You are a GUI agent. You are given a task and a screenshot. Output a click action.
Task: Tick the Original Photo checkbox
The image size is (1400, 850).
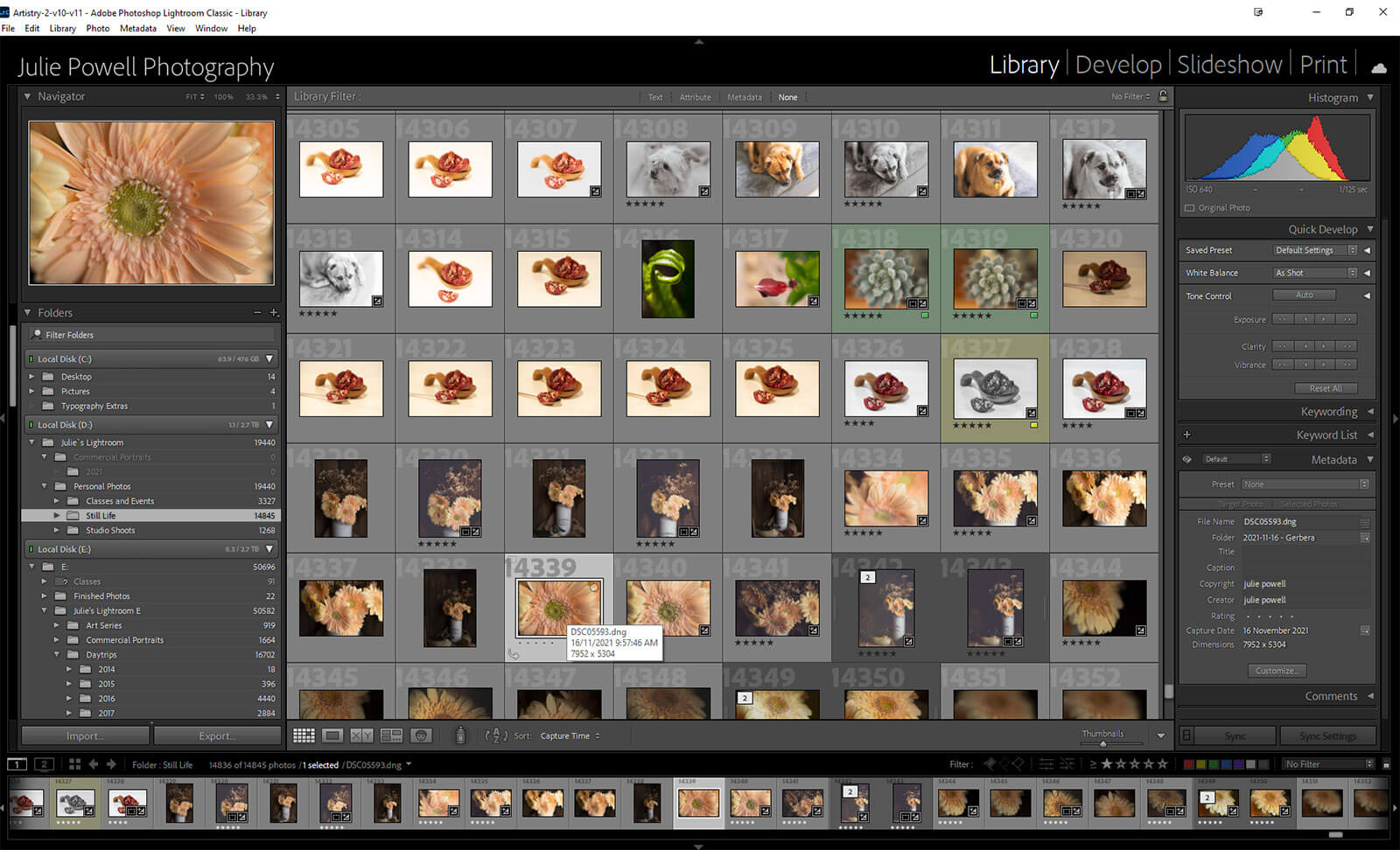point(1189,208)
